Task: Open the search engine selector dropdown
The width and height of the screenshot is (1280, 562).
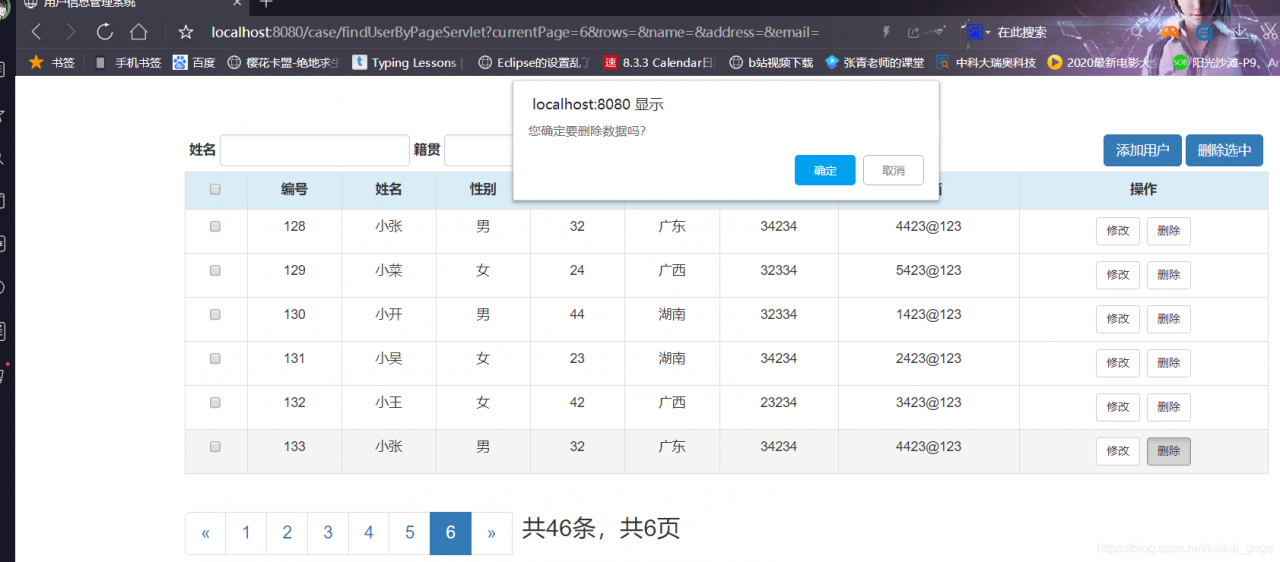Action: click(978, 32)
